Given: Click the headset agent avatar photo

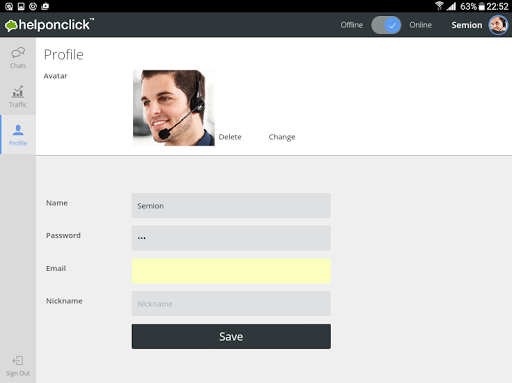Looking at the screenshot, I should 174,108.
